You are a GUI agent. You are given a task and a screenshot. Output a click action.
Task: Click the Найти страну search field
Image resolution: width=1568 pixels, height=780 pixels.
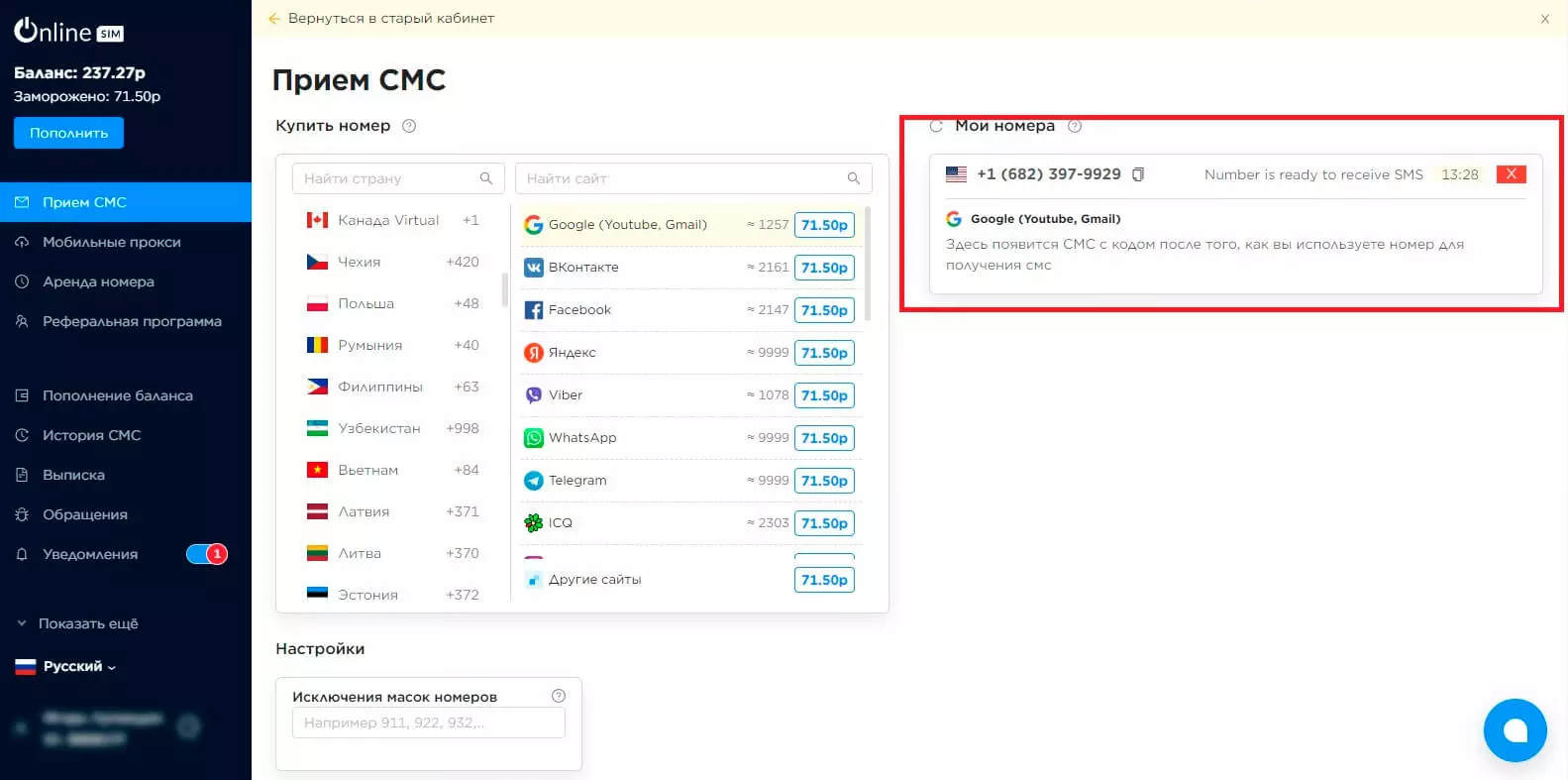(x=398, y=178)
